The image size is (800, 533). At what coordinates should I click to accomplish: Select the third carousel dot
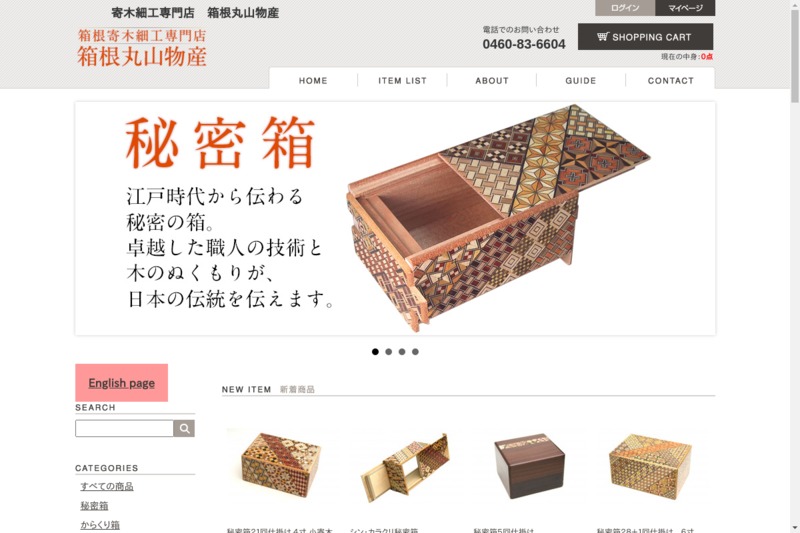click(x=402, y=351)
